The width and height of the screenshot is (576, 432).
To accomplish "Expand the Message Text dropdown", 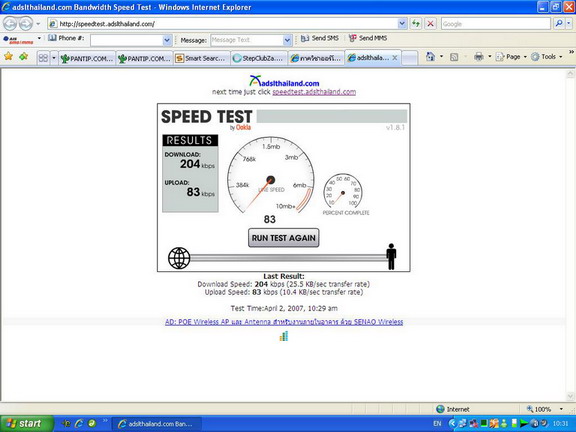I will pyautogui.click(x=287, y=40).
